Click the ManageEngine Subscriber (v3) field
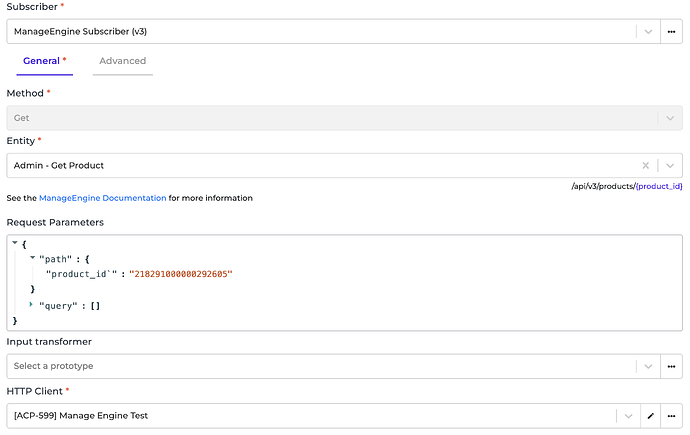The height and width of the screenshot is (435, 690). coord(334,31)
